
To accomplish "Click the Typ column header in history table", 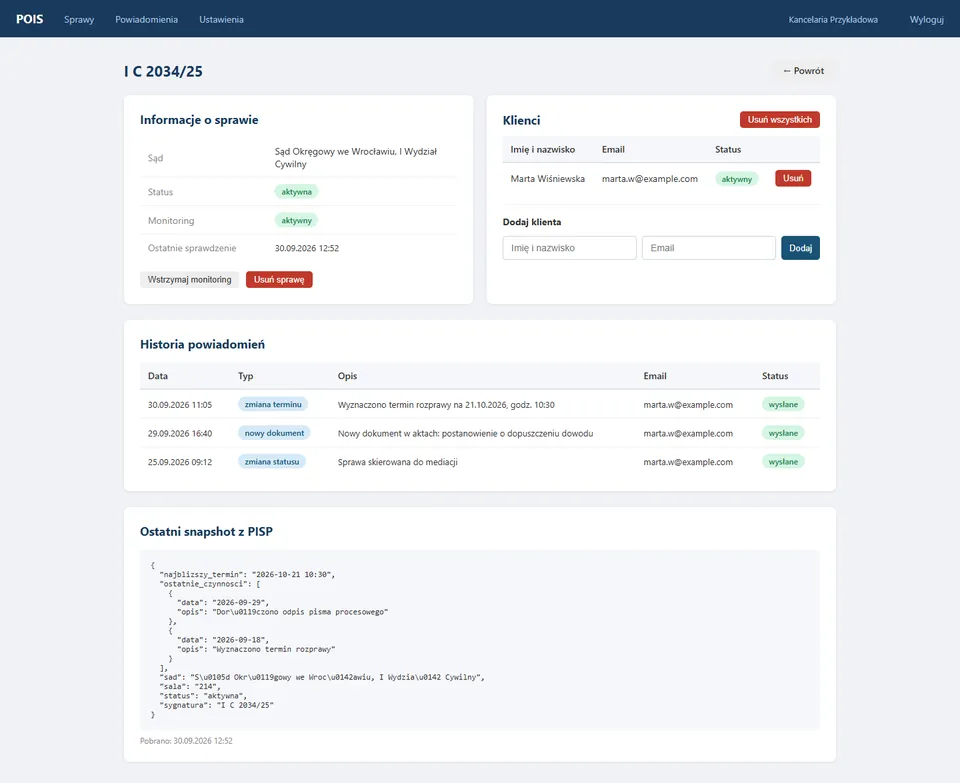I will click(x=246, y=376).
